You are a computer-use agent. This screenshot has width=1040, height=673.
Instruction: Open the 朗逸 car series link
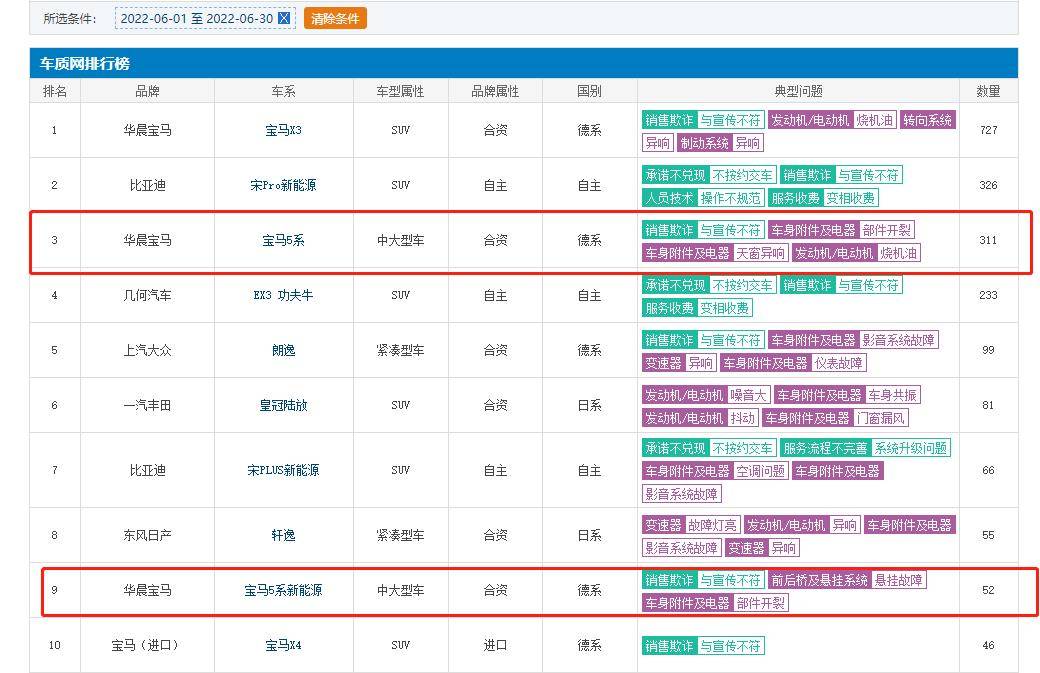[283, 351]
